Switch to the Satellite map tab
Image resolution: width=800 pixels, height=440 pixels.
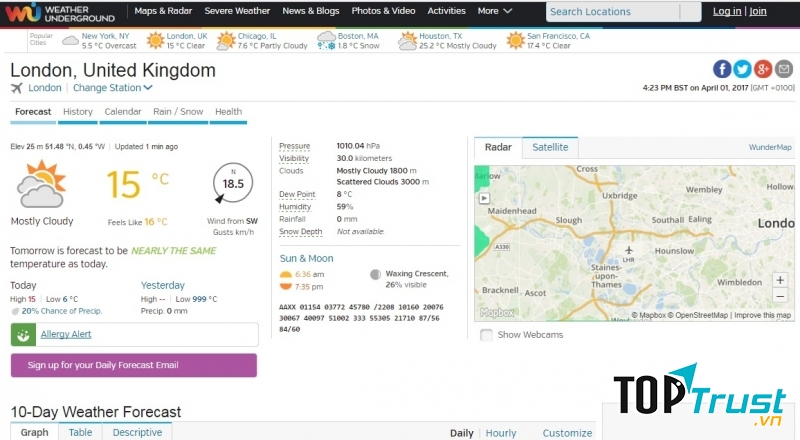550,147
